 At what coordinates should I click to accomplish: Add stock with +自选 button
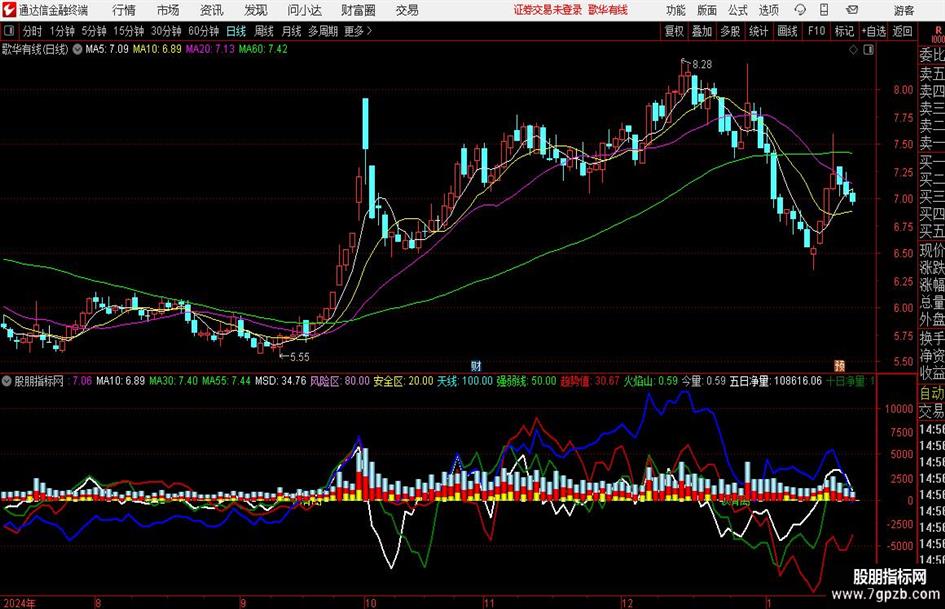[874, 31]
